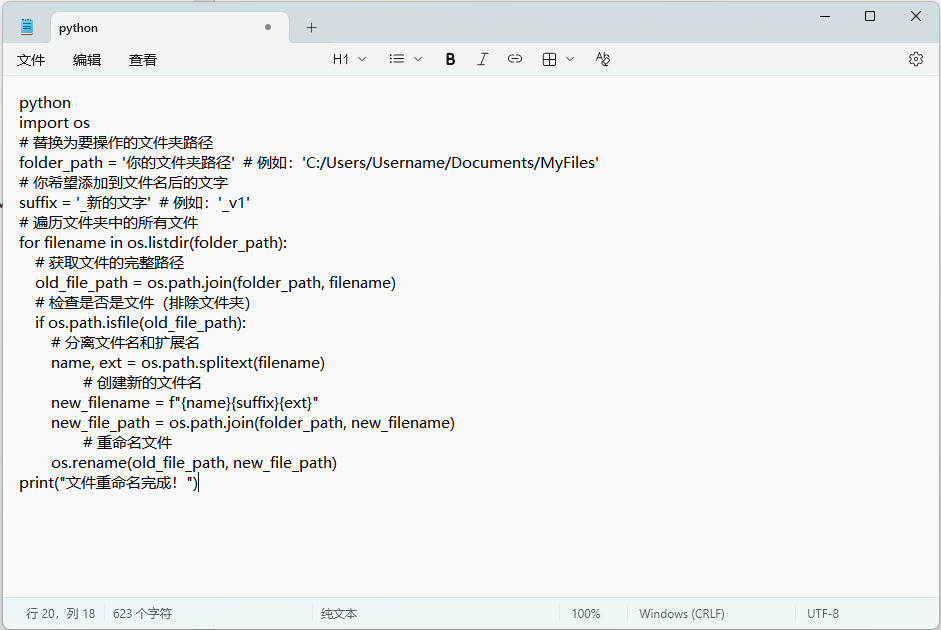Click the line starting with 'folder_path ='
941x630 pixels.
[x=309, y=163]
